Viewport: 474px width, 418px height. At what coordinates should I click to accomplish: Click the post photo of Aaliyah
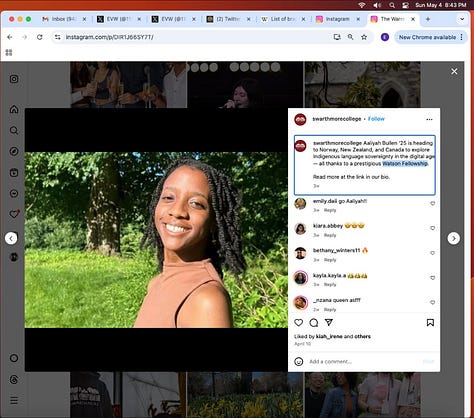click(156, 240)
